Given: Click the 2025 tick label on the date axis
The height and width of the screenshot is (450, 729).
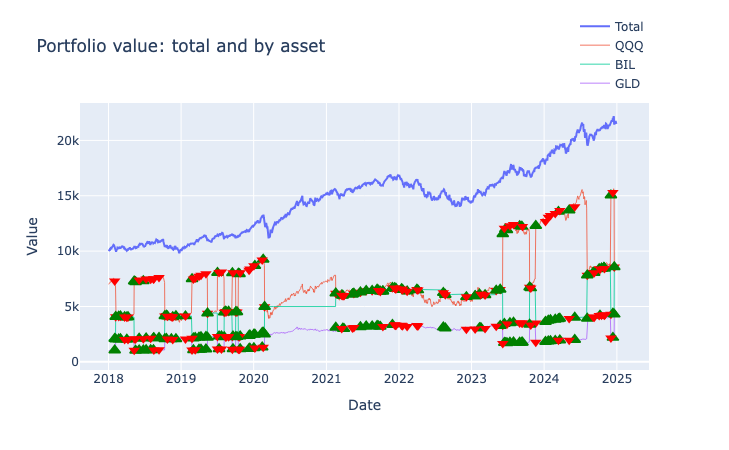Looking at the screenshot, I should pyautogui.click(x=617, y=379).
